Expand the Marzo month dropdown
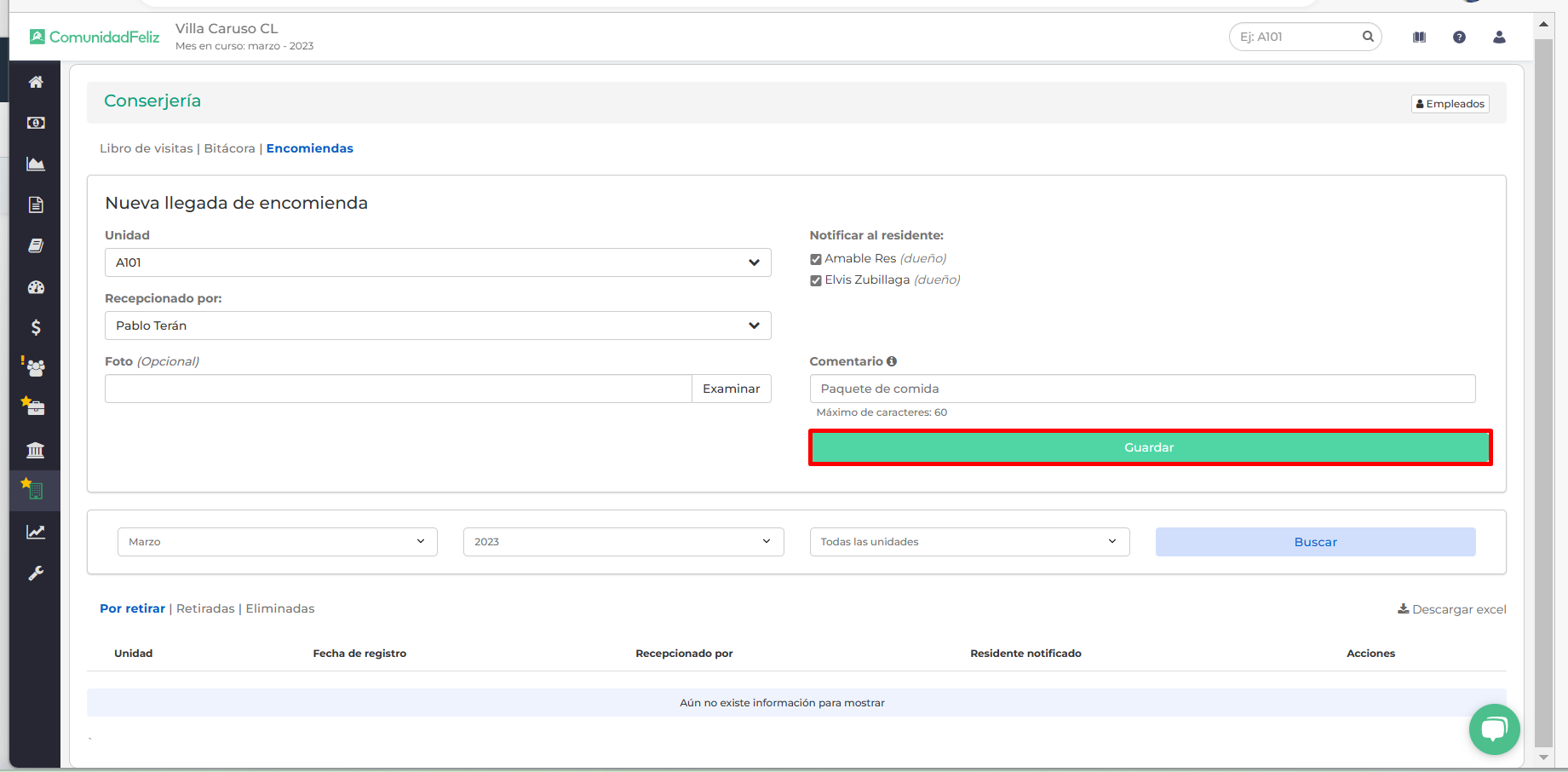The height and width of the screenshot is (772, 1568). click(277, 542)
